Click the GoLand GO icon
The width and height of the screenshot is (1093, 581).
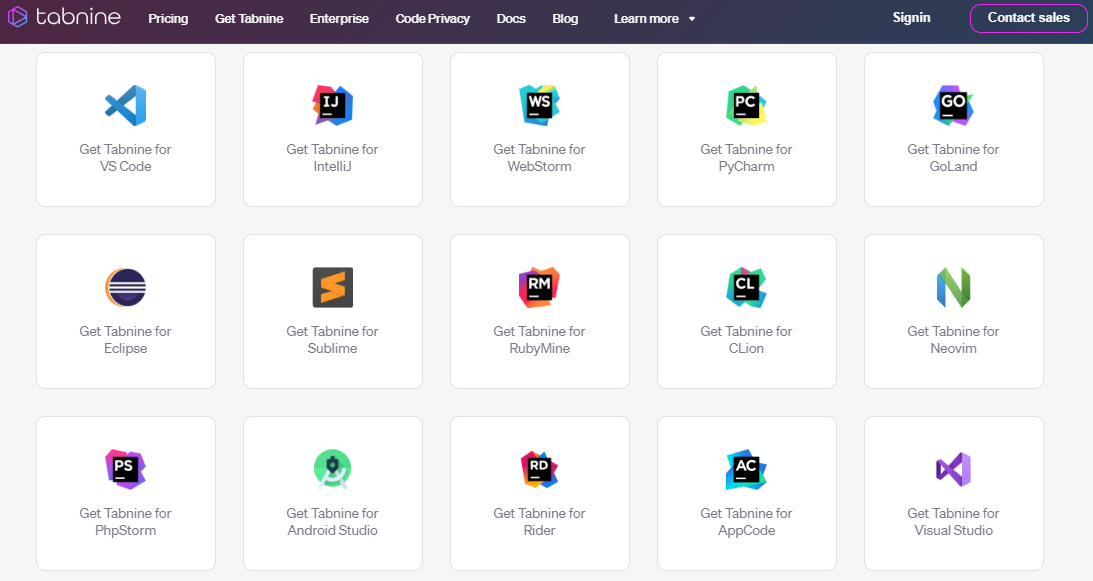pos(954,105)
